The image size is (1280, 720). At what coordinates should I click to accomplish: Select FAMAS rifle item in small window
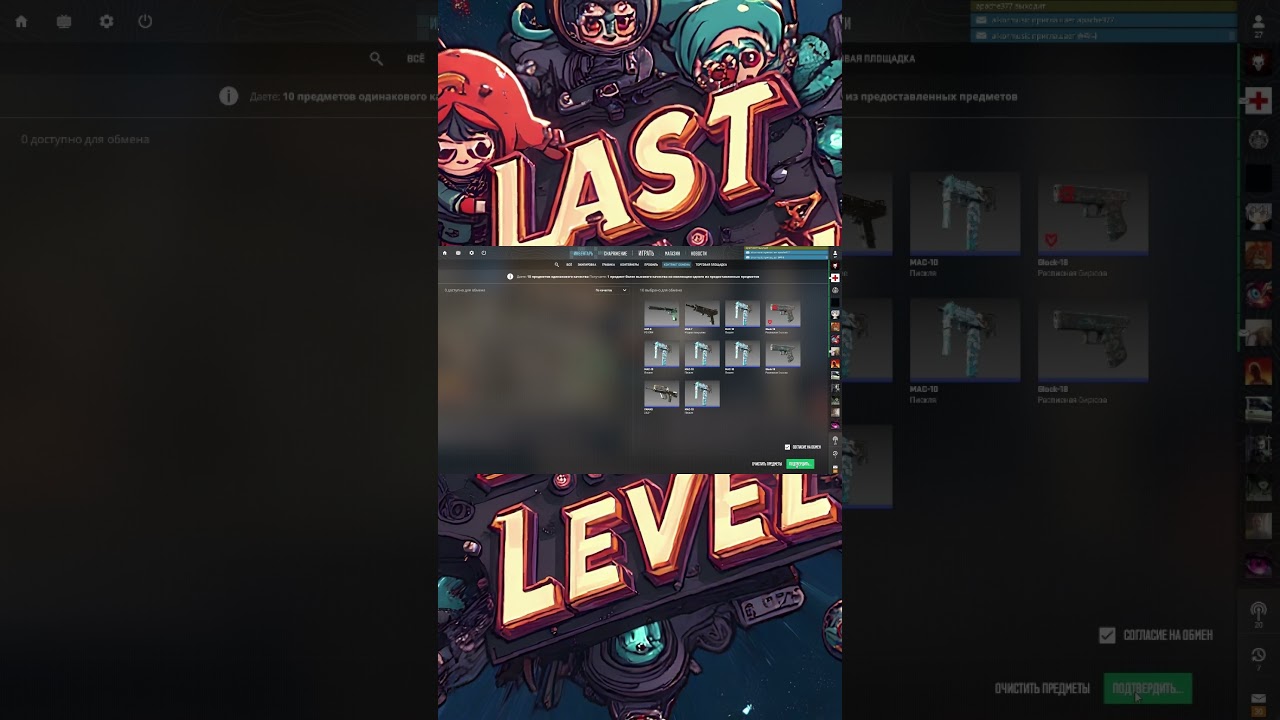coord(661,394)
